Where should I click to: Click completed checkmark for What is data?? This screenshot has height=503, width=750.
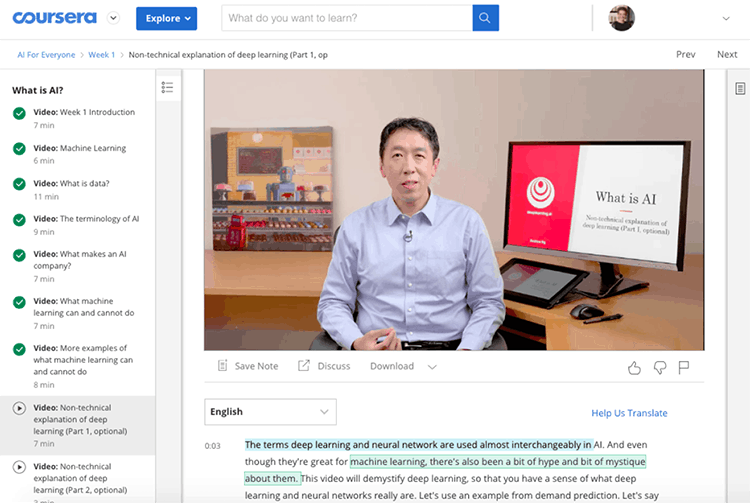click(x=19, y=184)
